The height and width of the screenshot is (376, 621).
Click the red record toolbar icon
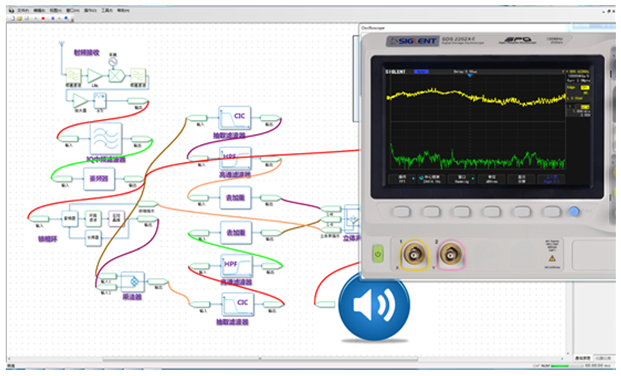coord(43,18)
